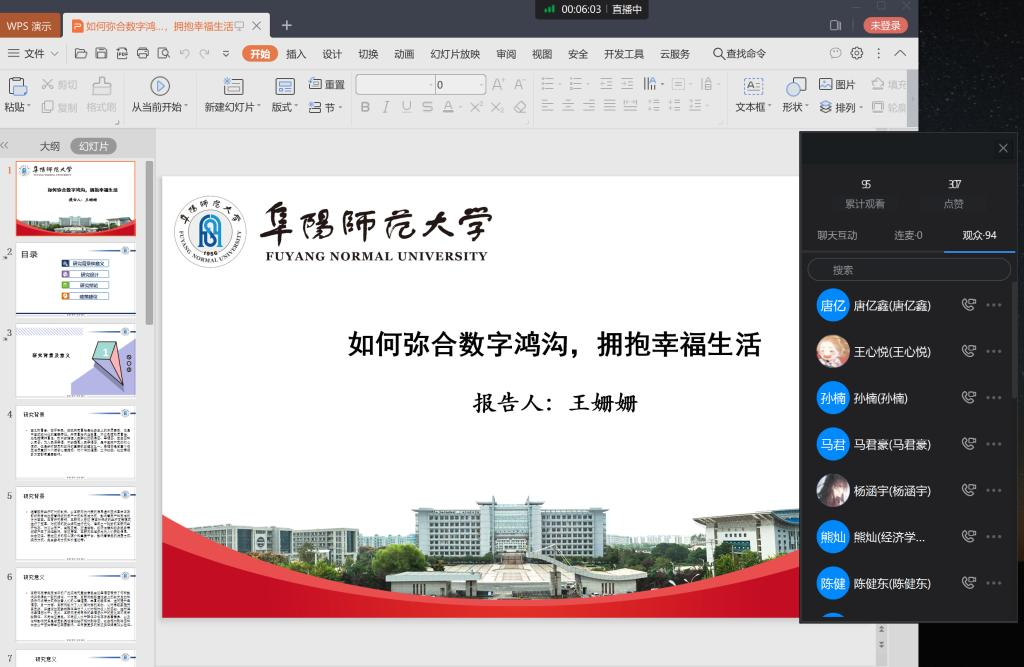The height and width of the screenshot is (667, 1024).
Task: Click the audience search (搜索) field
Action: point(909,270)
